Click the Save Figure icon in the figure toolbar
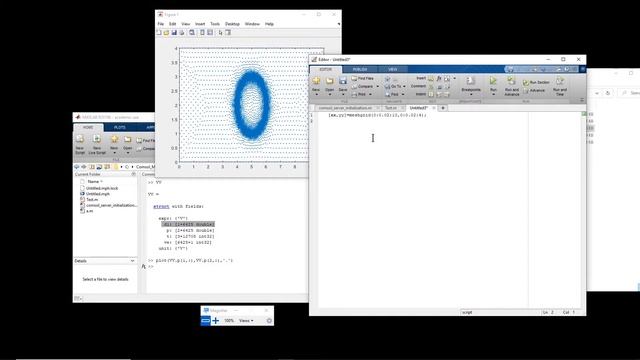The image size is (640, 360). click(x=174, y=33)
